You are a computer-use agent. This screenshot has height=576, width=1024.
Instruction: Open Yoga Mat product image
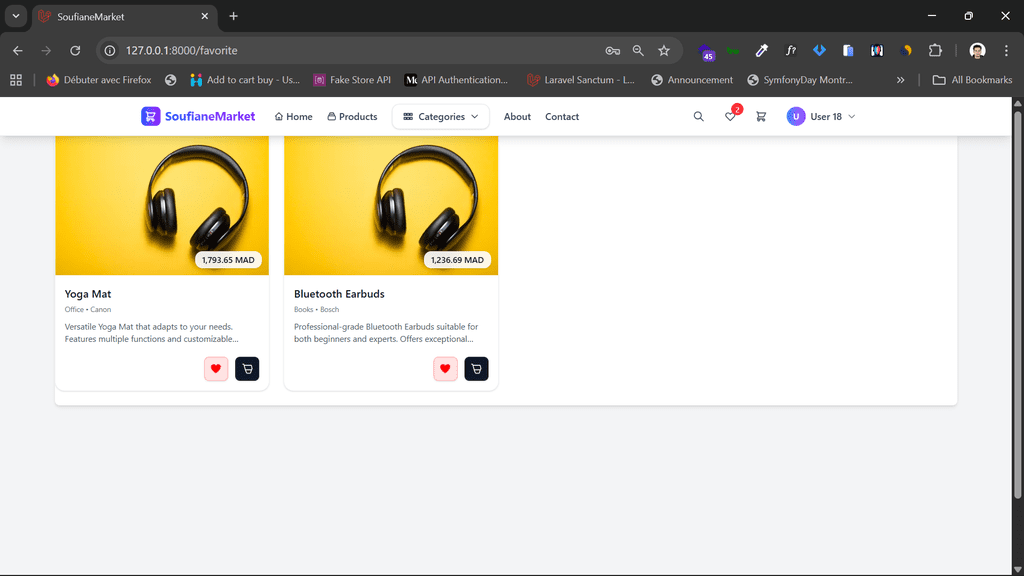[x=162, y=205]
